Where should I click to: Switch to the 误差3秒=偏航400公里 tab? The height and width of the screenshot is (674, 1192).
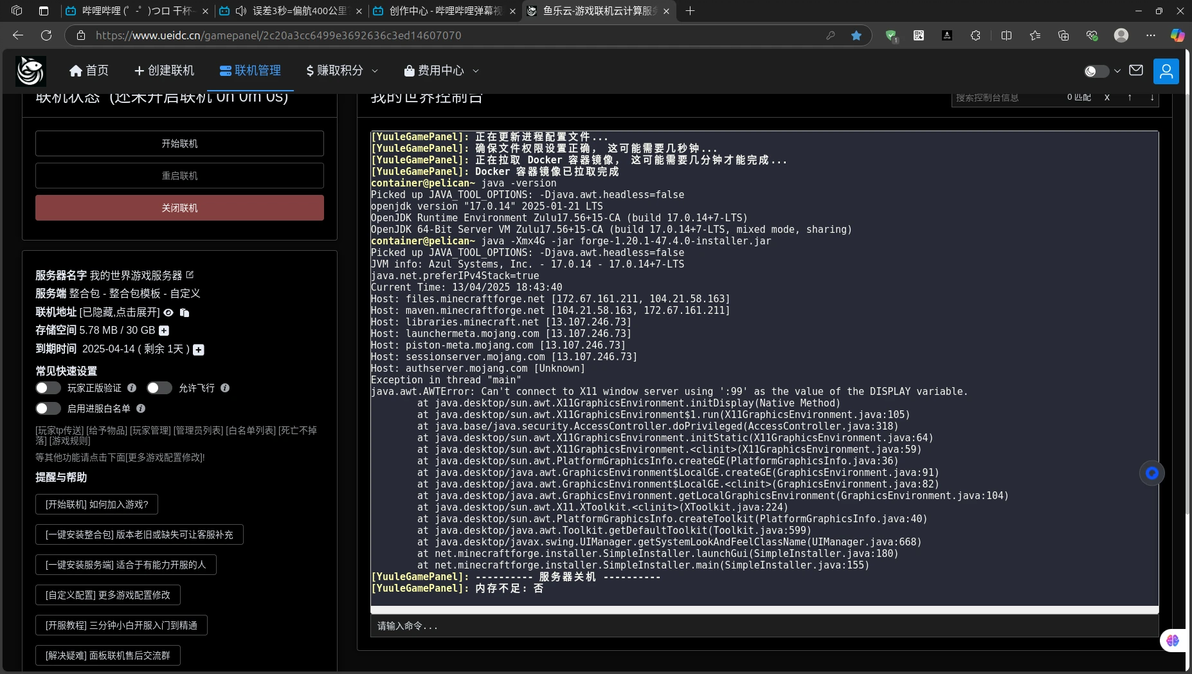click(x=291, y=11)
